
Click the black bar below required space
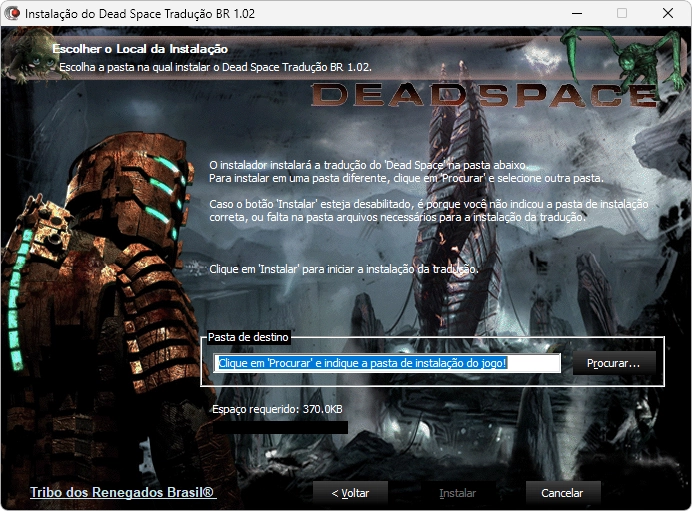click(280, 427)
